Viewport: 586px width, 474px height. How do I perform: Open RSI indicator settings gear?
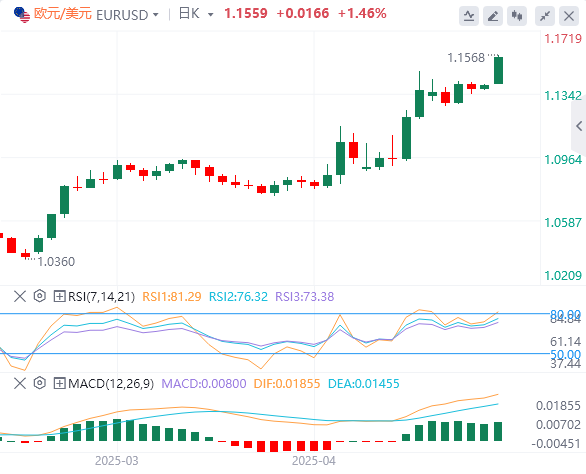[x=40, y=296]
